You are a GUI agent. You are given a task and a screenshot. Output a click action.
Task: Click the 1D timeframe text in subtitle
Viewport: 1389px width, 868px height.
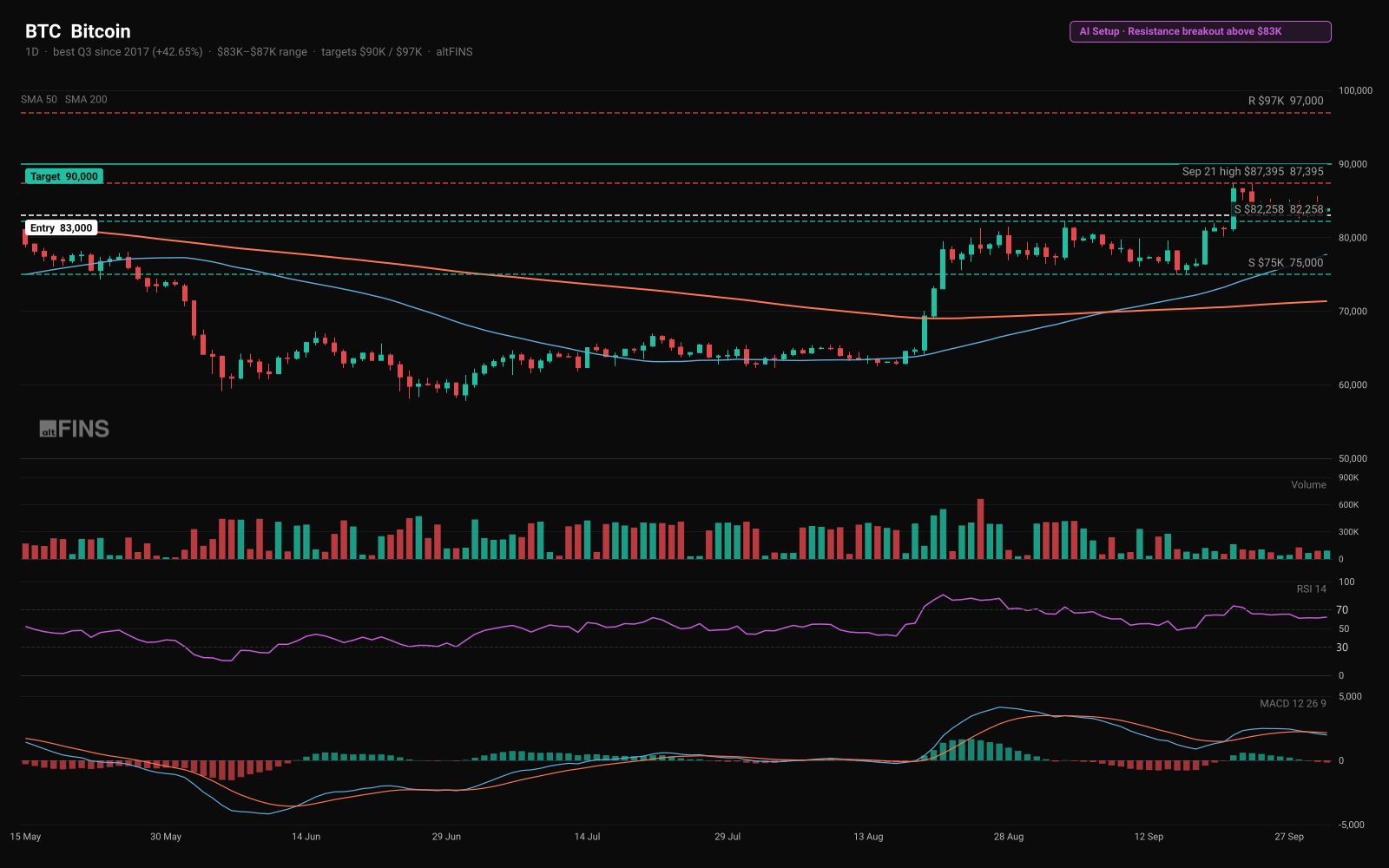coord(32,52)
